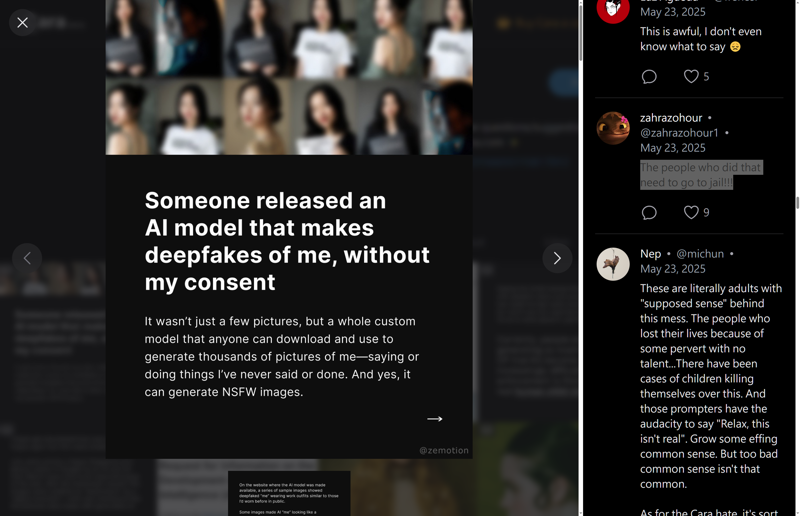Image resolution: width=800 pixels, height=516 pixels.
Task: Click 'This is awful' comment text
Action: [x=701, y=39]
